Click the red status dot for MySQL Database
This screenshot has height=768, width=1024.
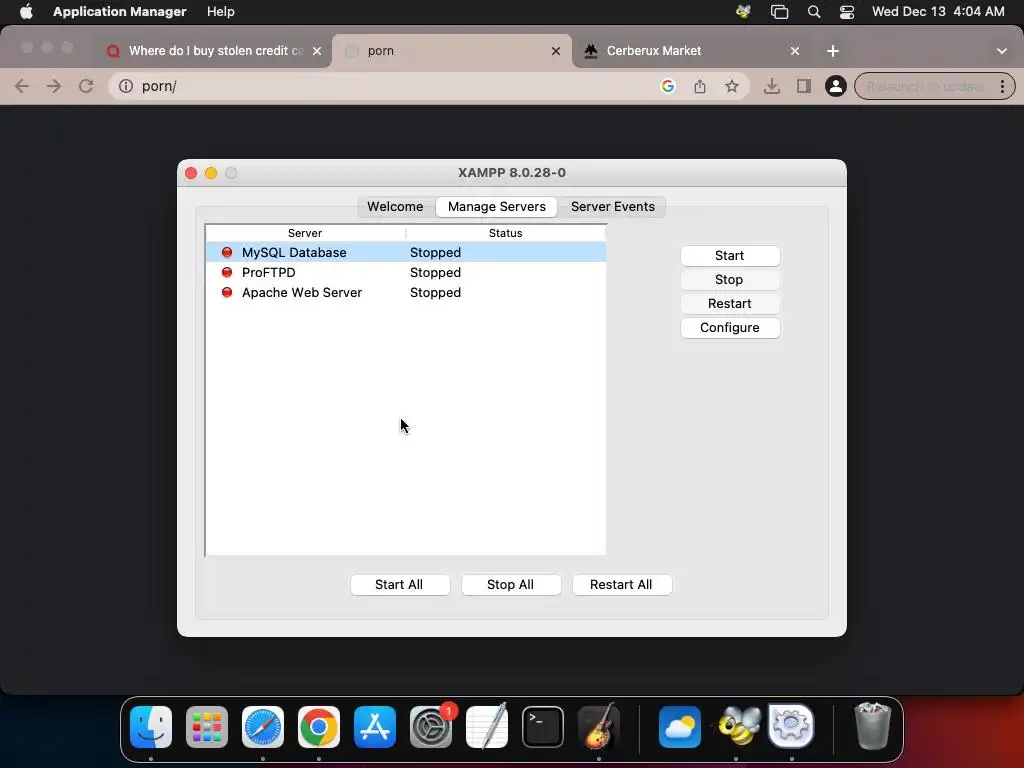click(227, 252)
